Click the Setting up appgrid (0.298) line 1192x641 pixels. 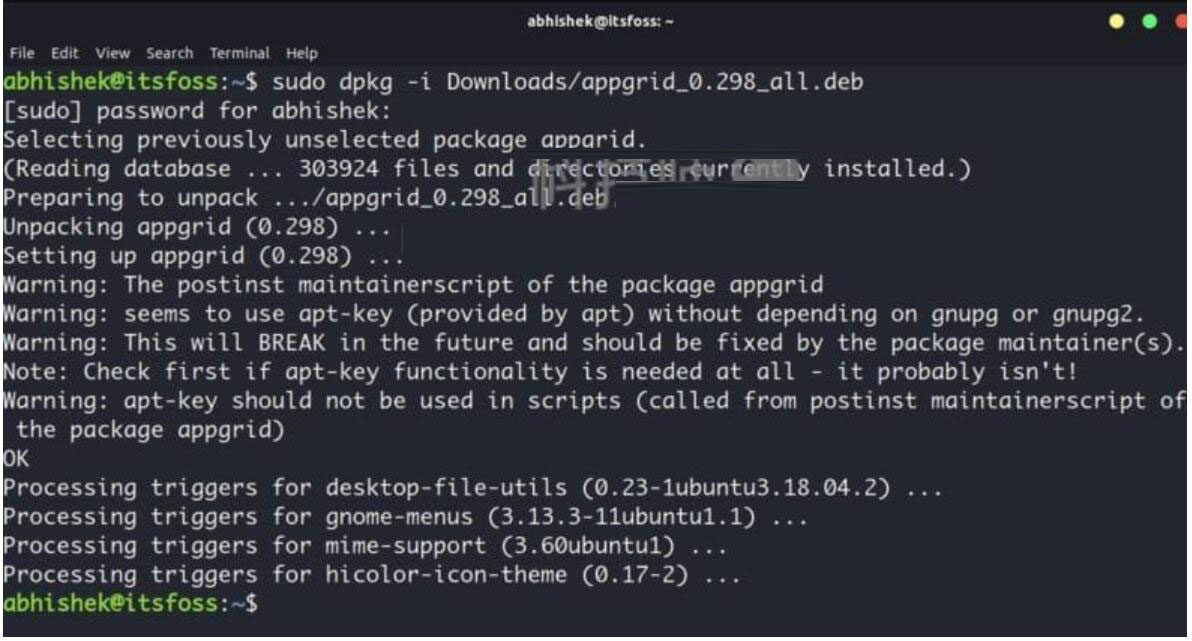[x=204, y=255]
